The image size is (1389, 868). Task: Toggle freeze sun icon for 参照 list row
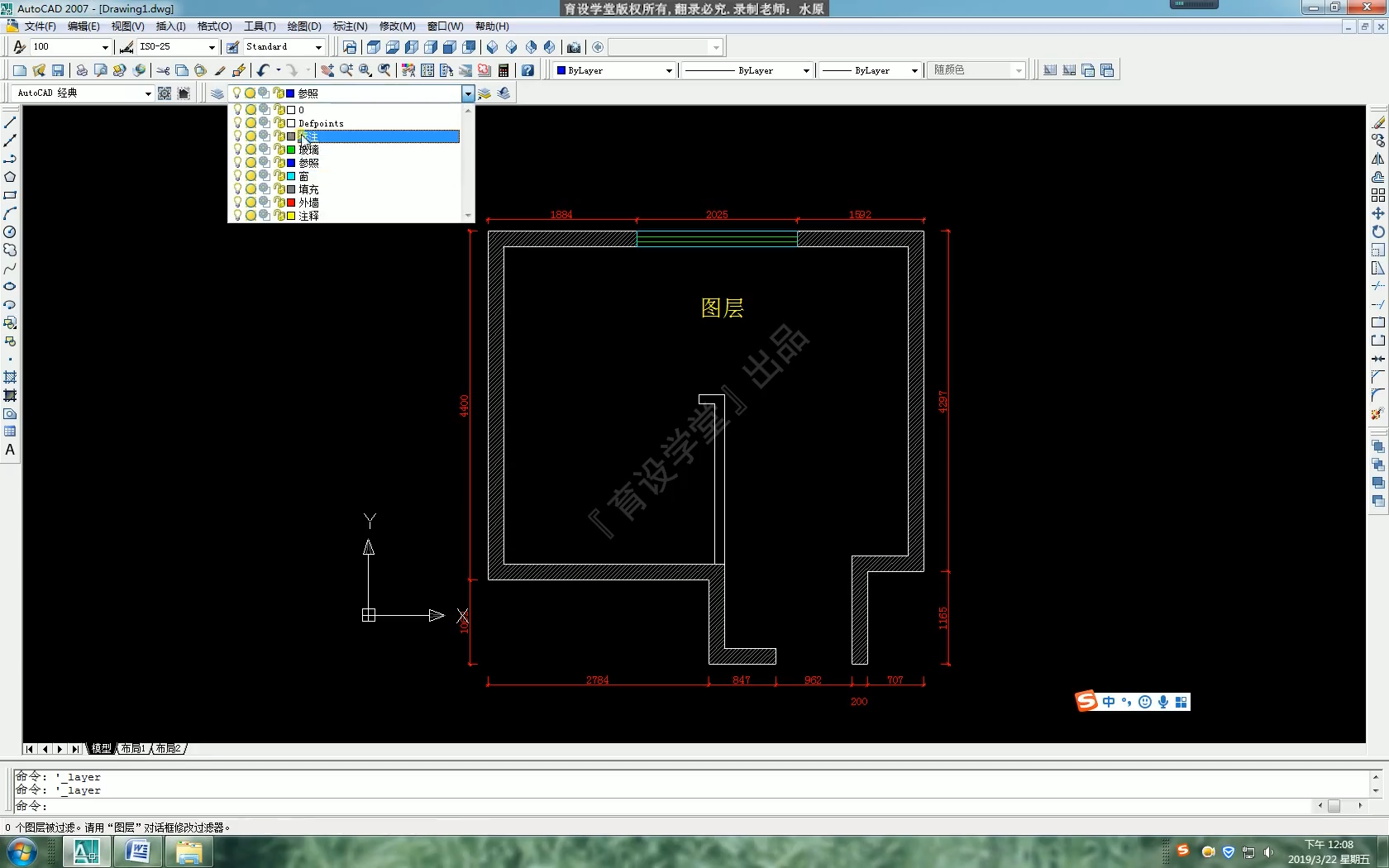coord(251,162)
